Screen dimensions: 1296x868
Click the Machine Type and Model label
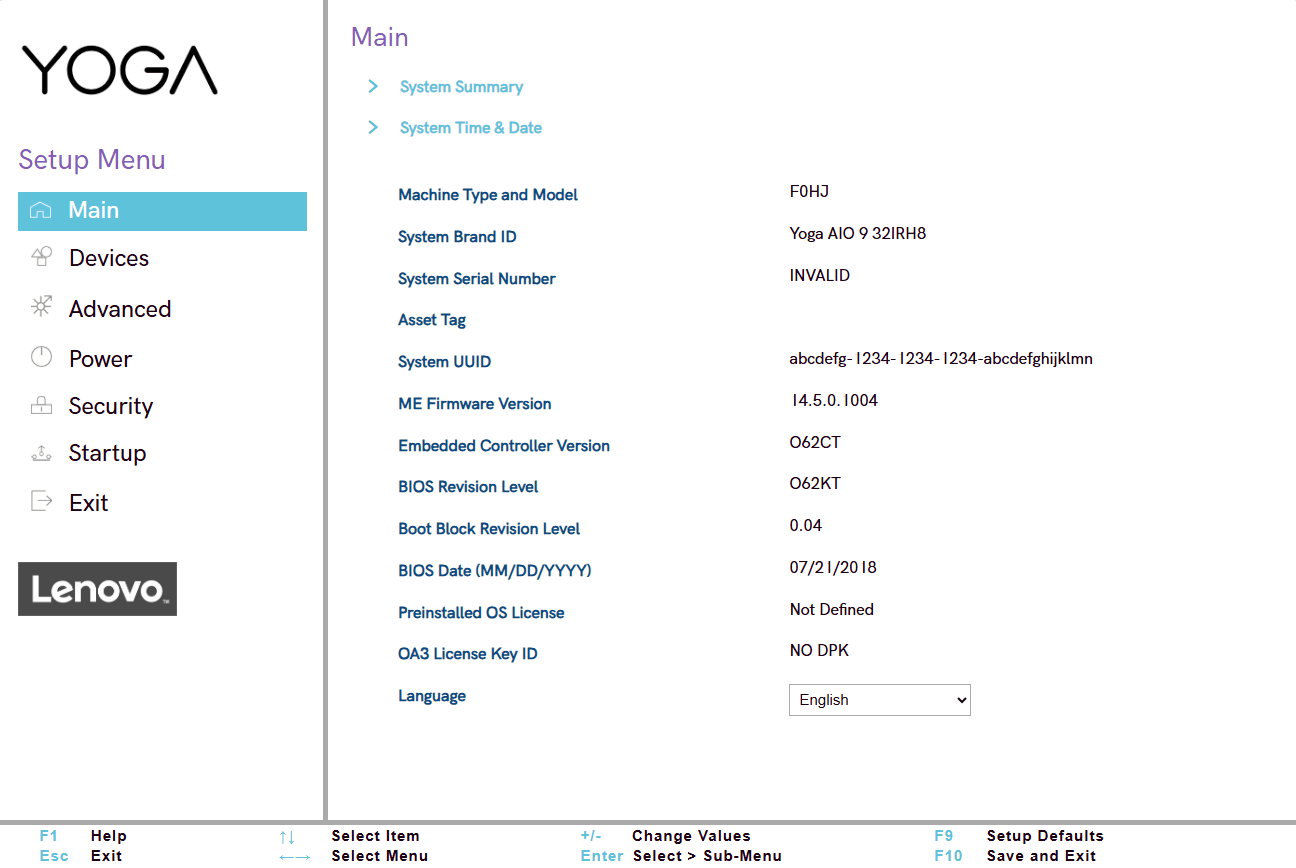click(x=488, y=195)
